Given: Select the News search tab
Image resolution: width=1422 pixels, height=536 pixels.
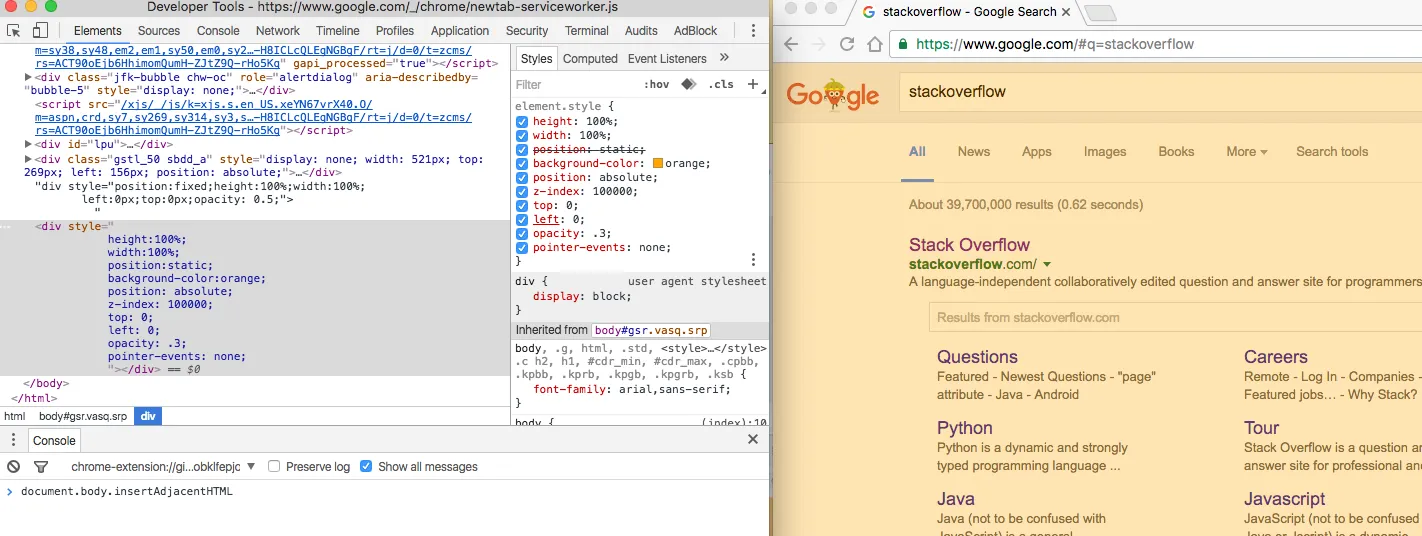Looking at the screenshot, I should [974, 152].
